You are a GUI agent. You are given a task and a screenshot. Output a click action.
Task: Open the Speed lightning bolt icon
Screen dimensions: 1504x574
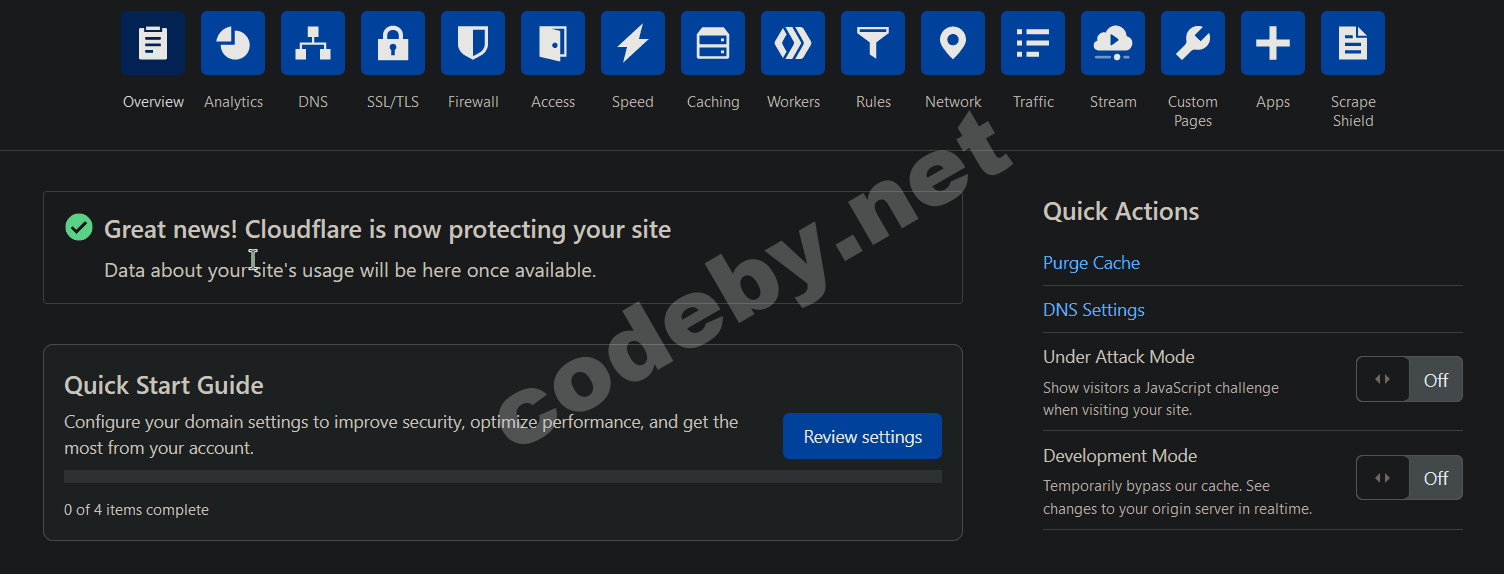click(x=633, y=43)
